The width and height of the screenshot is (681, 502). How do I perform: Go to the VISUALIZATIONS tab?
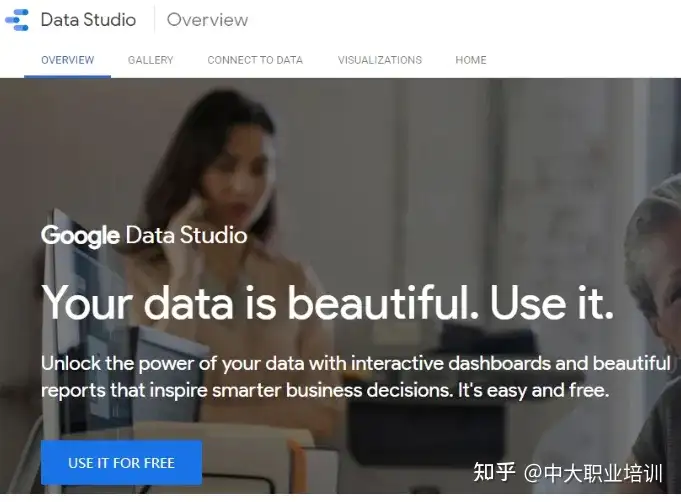(380, 60)
